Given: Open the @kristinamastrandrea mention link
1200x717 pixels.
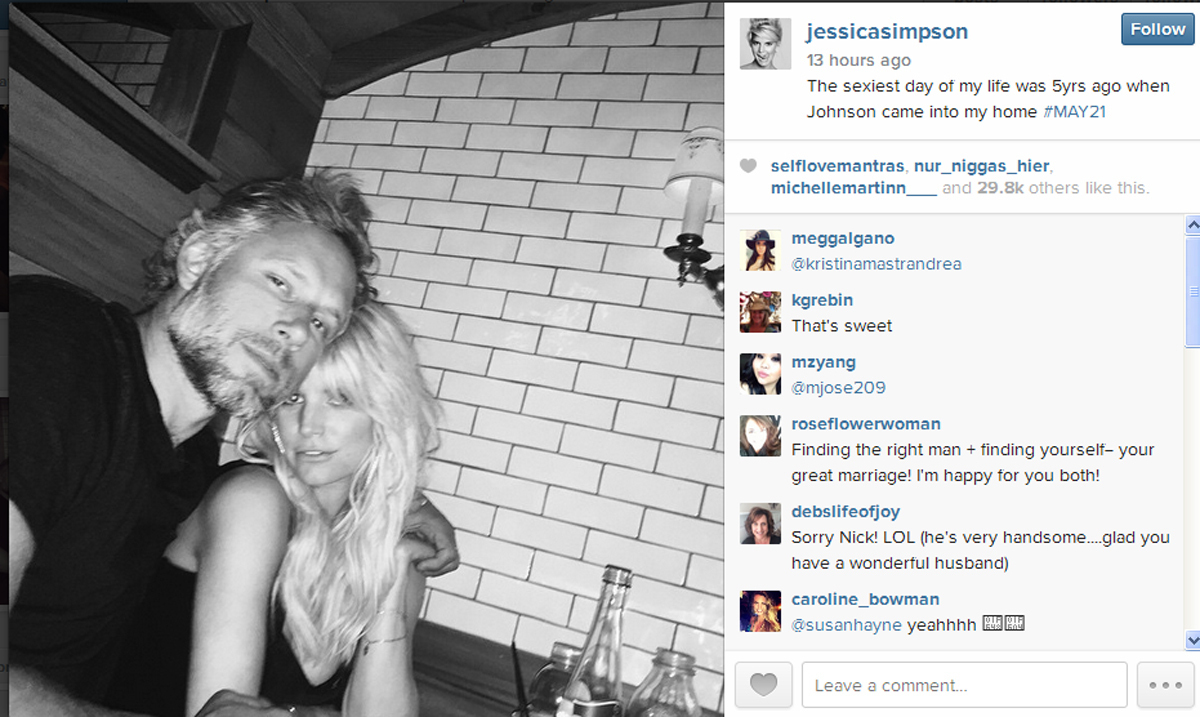Looking at the screenshot, I should (x=878, y=264).
